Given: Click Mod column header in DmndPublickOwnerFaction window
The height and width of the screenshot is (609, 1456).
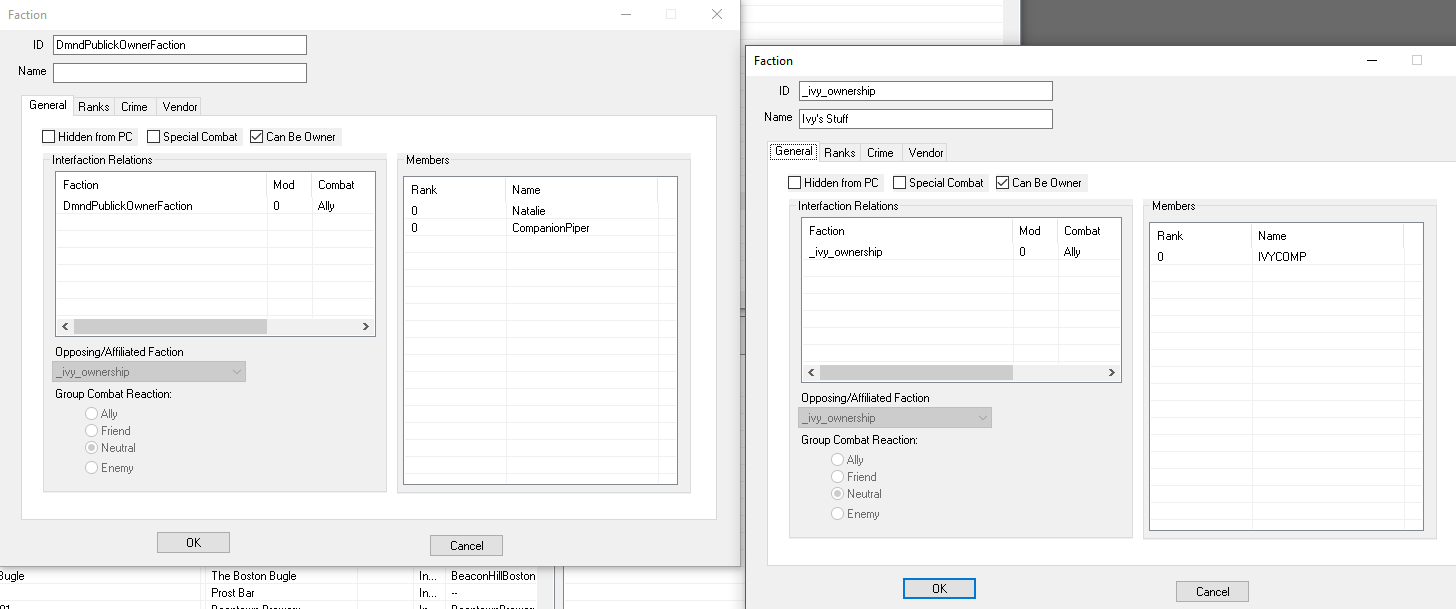Looking at the screenshot, I should coord(290,185).
